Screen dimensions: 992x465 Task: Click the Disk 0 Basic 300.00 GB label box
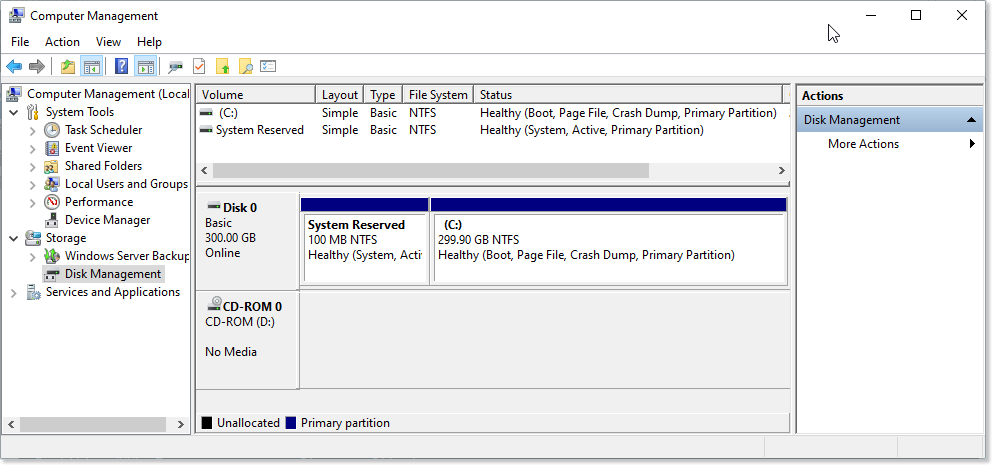click(247, 241)
